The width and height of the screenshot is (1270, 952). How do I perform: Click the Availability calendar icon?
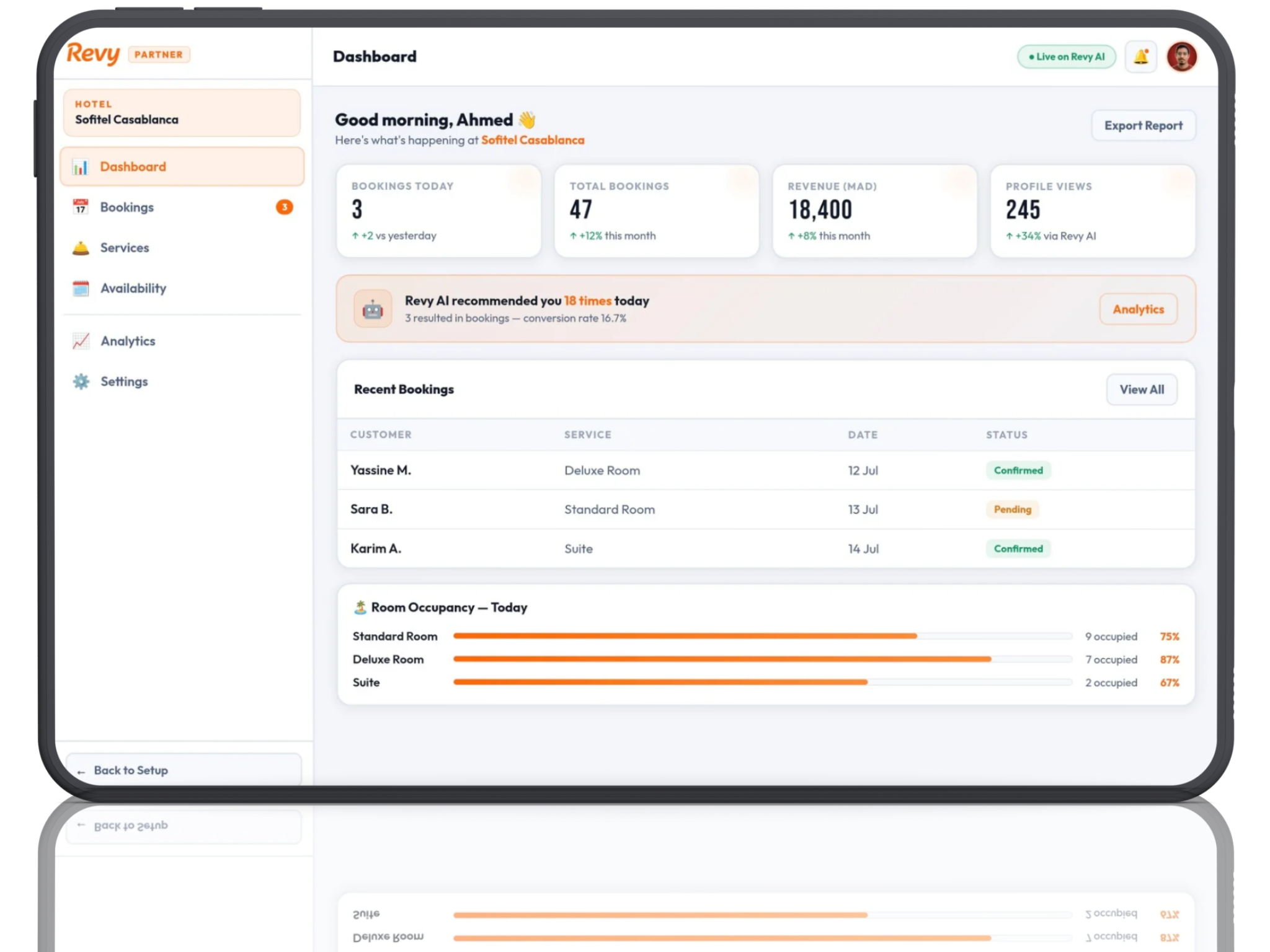(x=81, y=288)
